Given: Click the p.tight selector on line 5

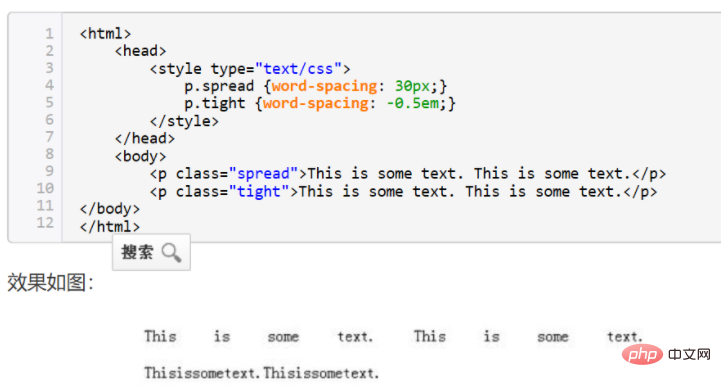Looking at the screenshot, I should point(214,103).
